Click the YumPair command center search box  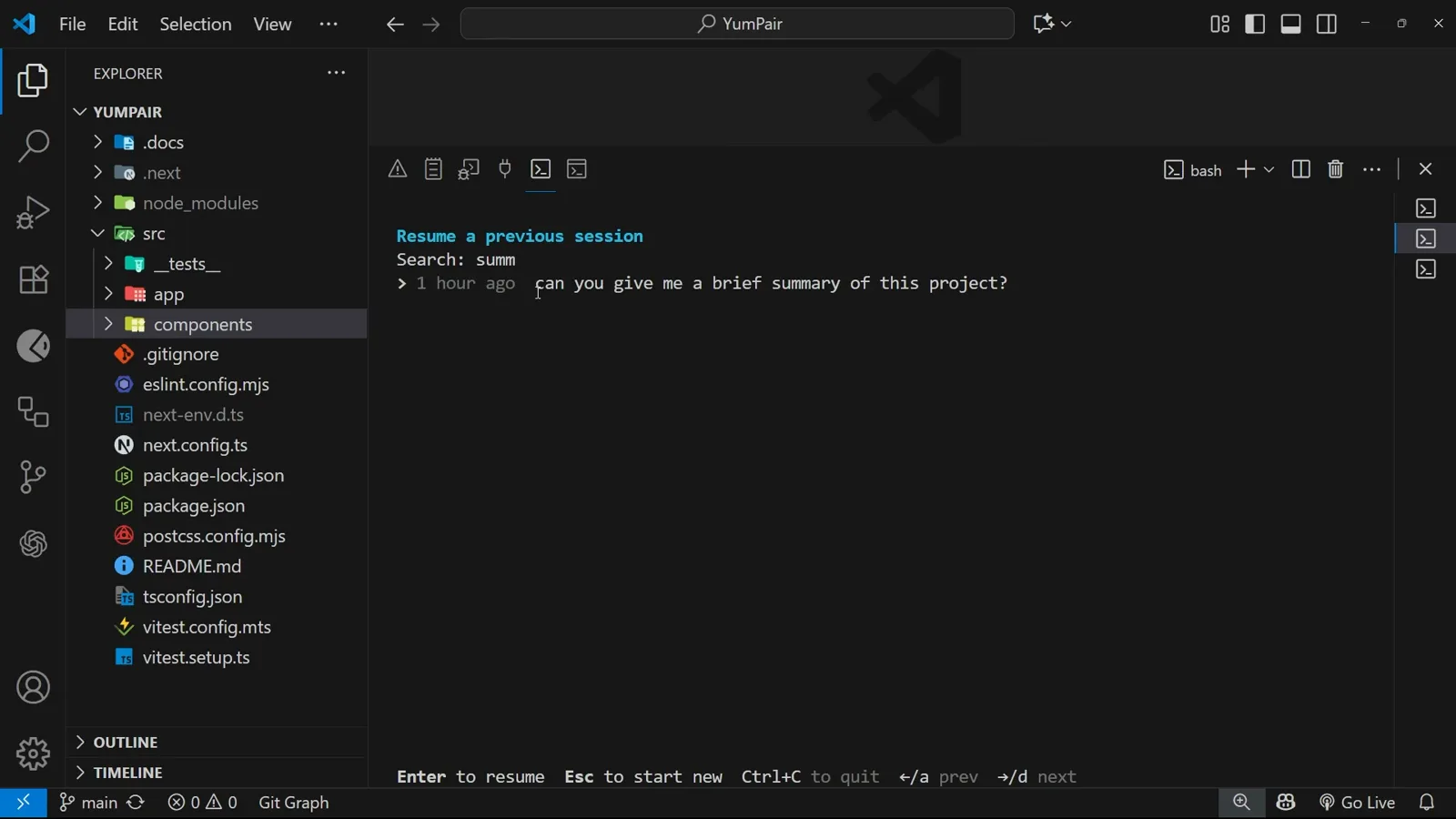tap(737, 24)
